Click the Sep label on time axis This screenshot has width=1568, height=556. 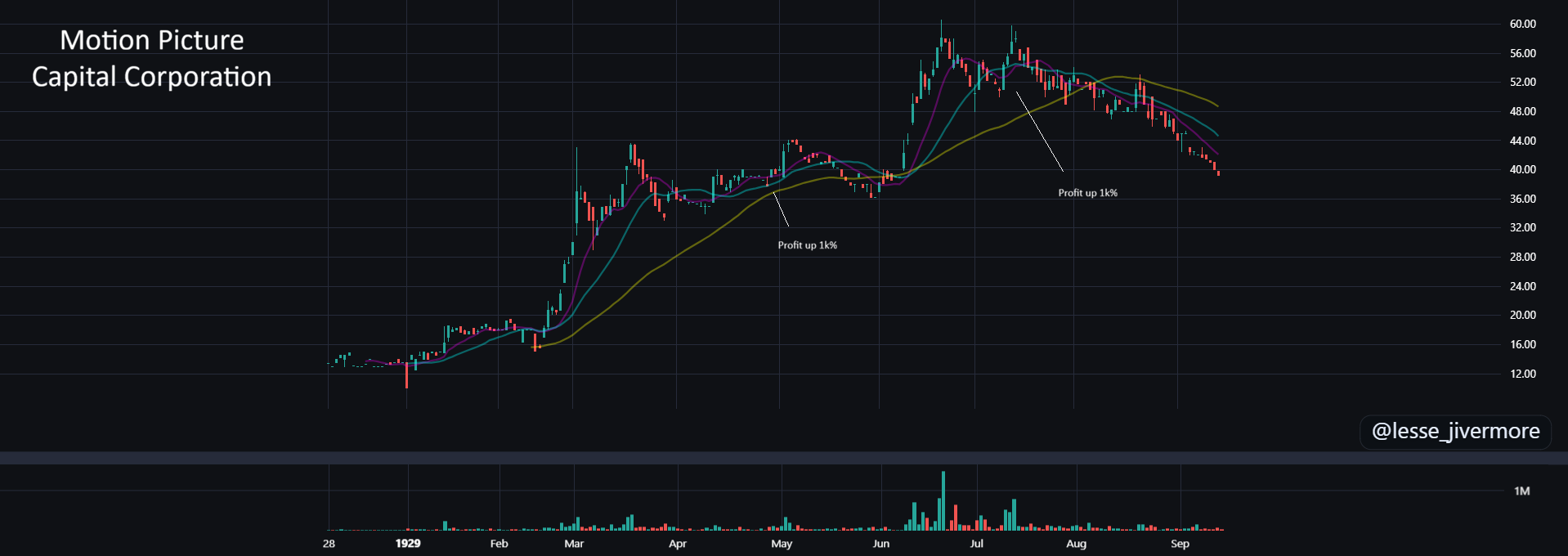pos(1180,544)
